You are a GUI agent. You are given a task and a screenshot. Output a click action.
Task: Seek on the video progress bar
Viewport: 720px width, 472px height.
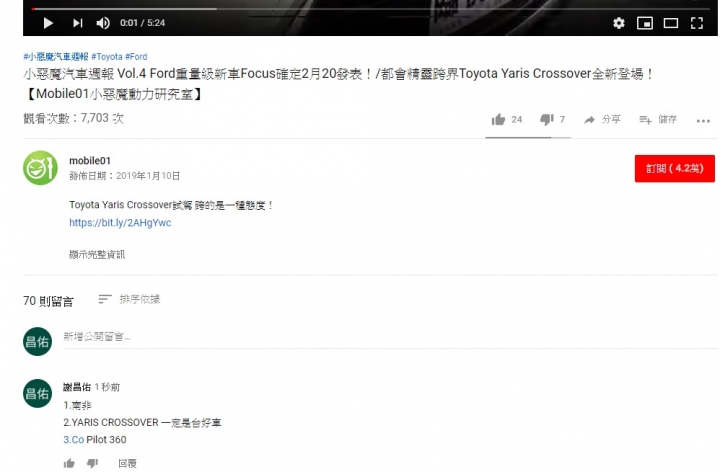click(370, 8)
